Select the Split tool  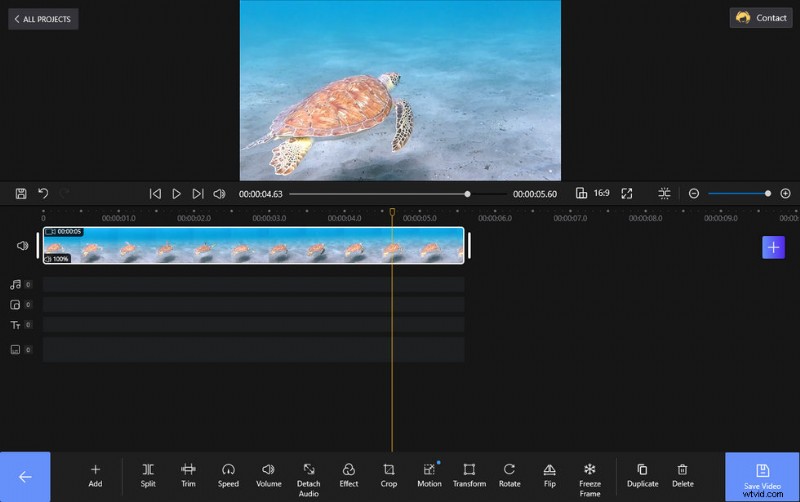pyautogui.click(x=148, y=474)
